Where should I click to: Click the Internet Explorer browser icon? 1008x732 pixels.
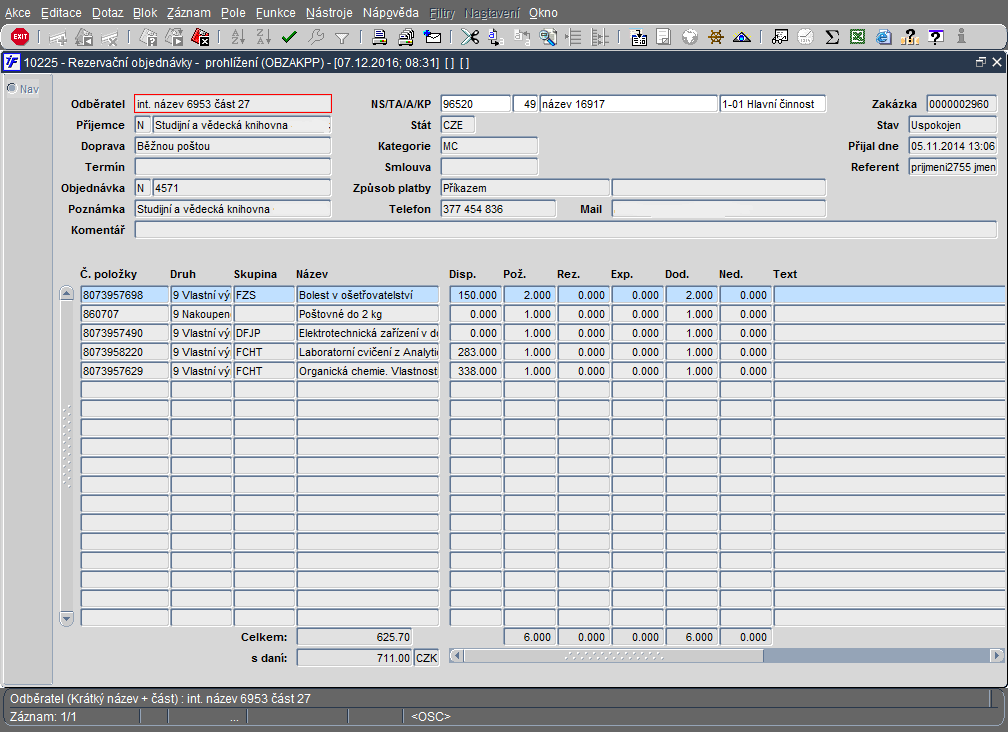pos(884,37)
